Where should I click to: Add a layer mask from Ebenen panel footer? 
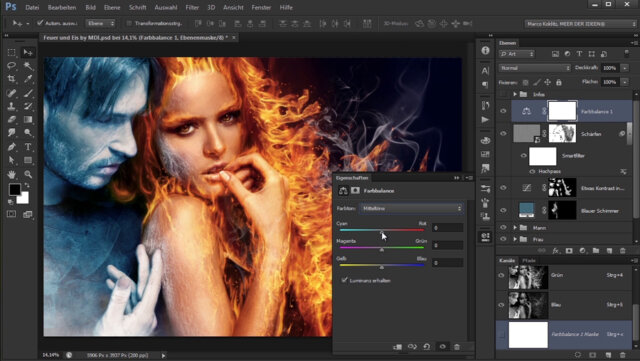pyautogui.click(x=569, y=250)
